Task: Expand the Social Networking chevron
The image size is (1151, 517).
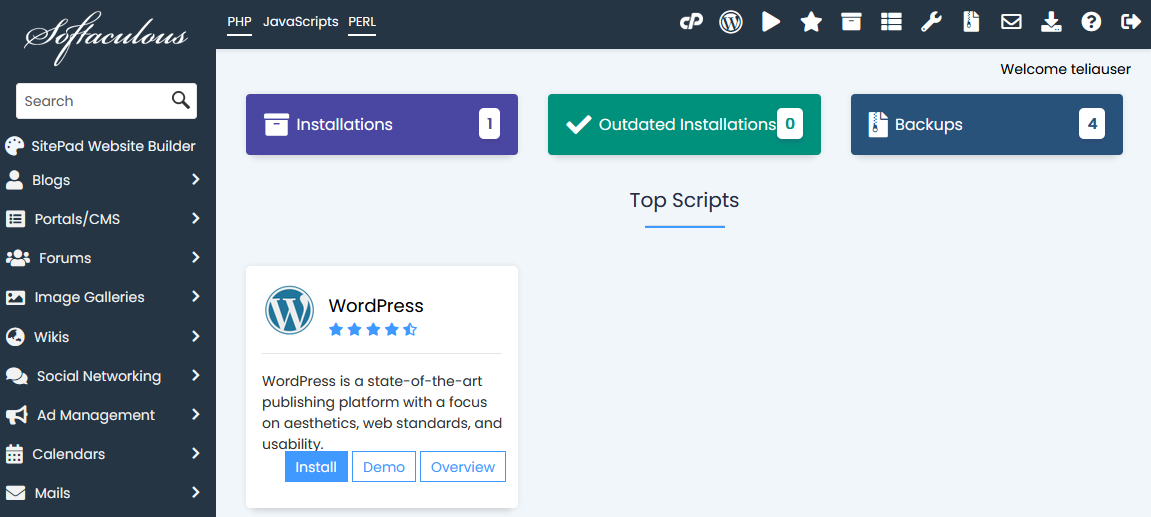Action: [196, 375]
